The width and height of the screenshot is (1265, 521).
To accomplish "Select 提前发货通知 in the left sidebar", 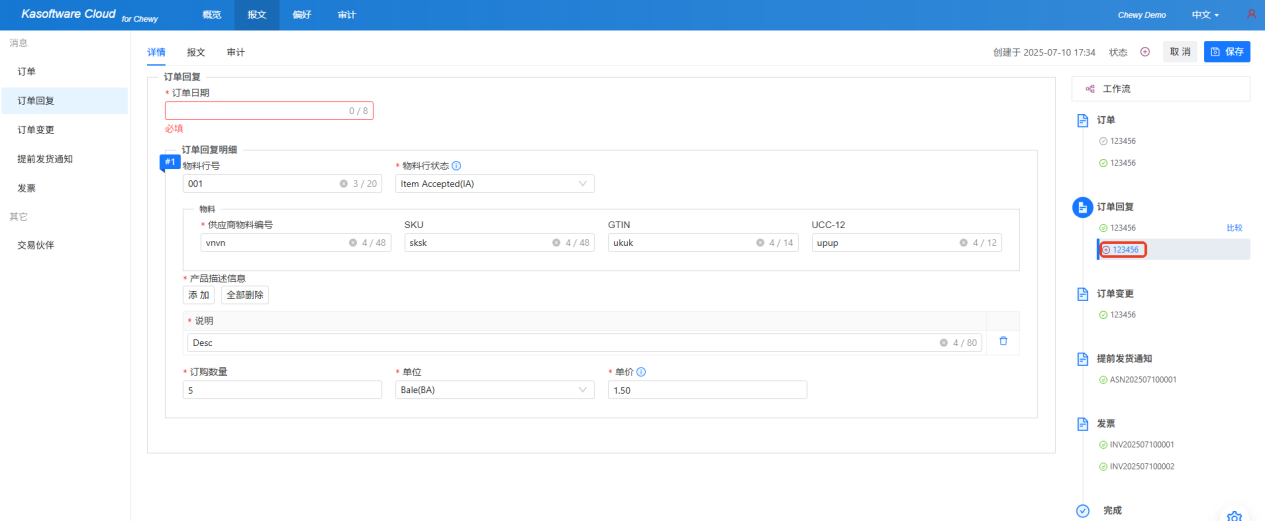I will 45,159.
